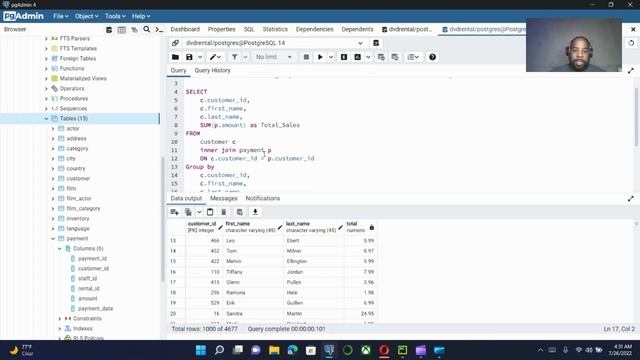Image resolution: width=640 pixels, height=360 pixels.
Task: Open the Dependencies tab
Action: [x=314, y=29]
